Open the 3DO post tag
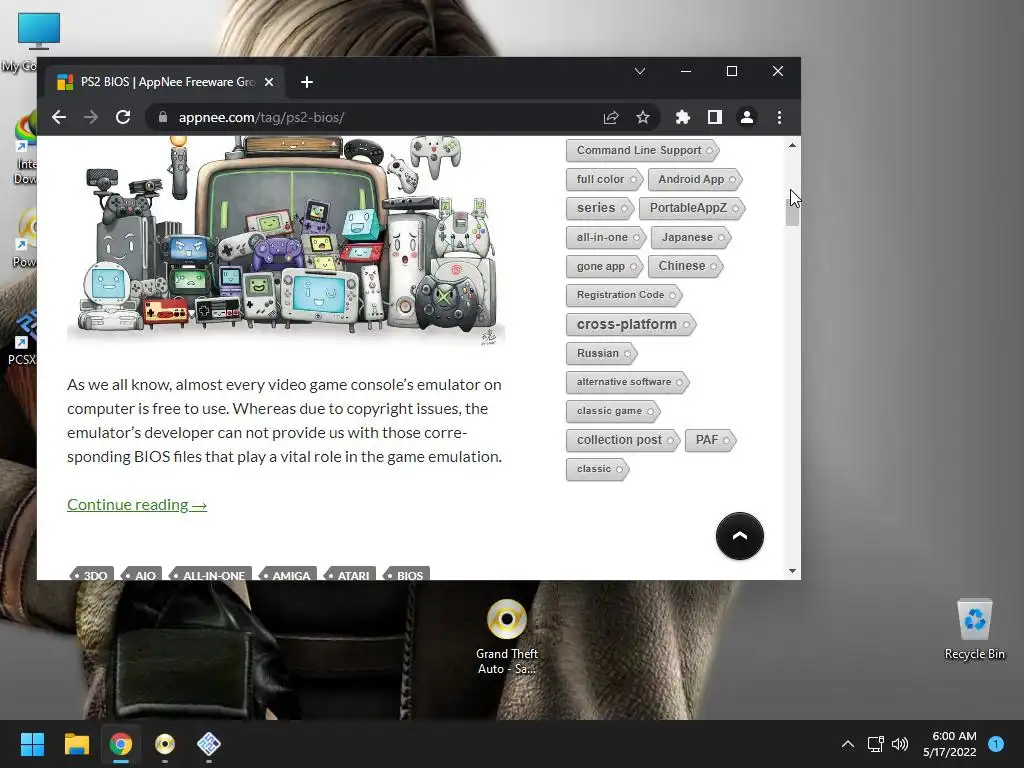 point(92,574)
